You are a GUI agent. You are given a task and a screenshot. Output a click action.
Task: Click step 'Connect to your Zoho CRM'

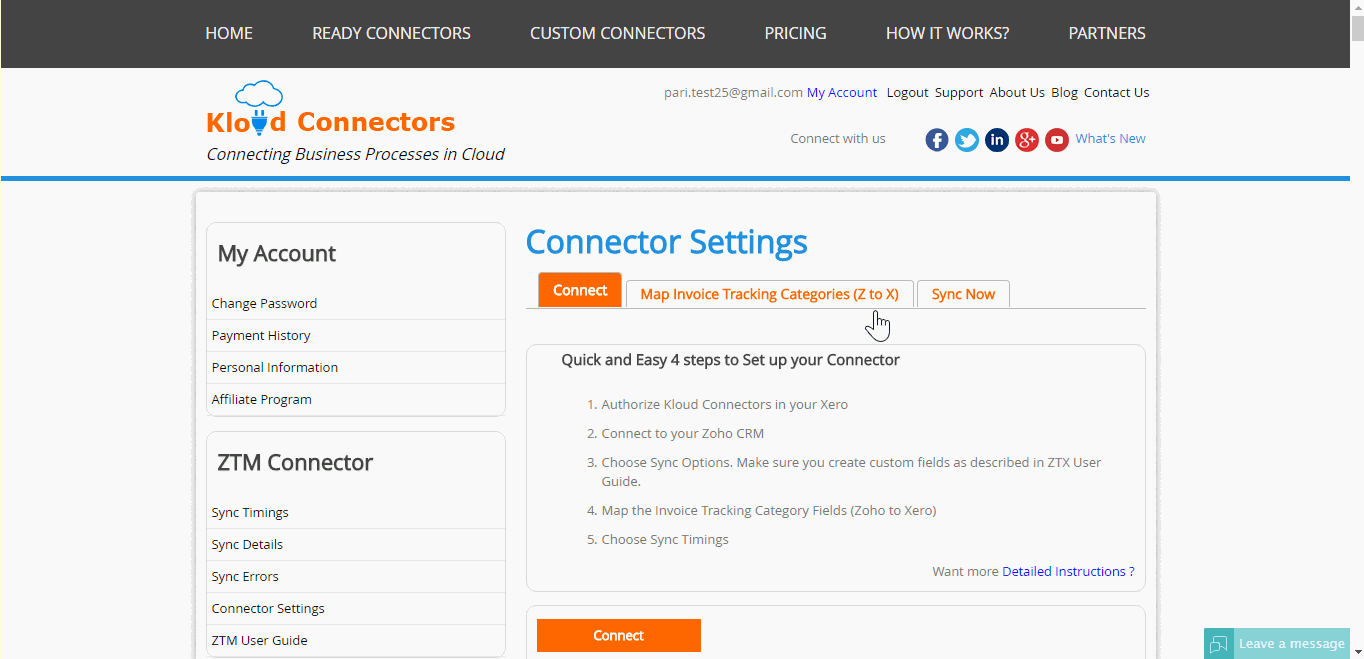682,434
